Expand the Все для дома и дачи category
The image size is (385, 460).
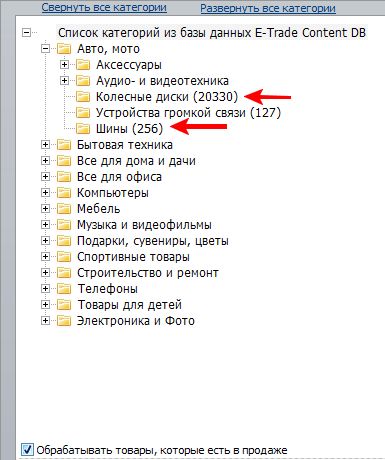click(45, 161)
